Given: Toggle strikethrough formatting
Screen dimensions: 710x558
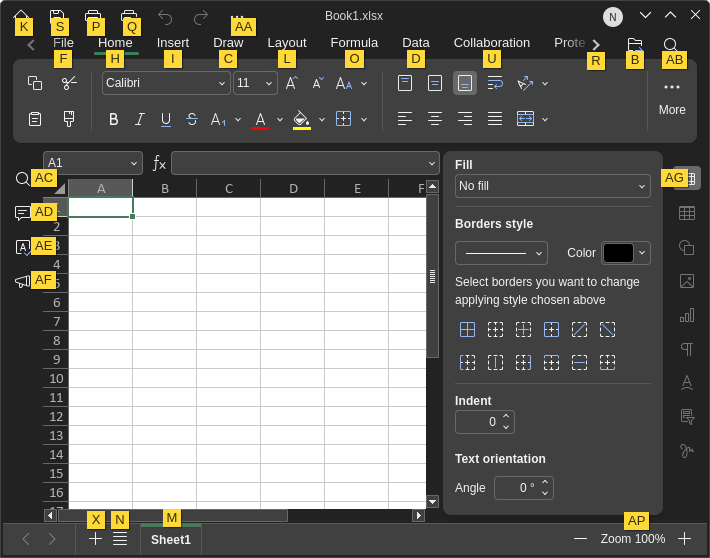Looking at the screenshot, I should (192, 119).
